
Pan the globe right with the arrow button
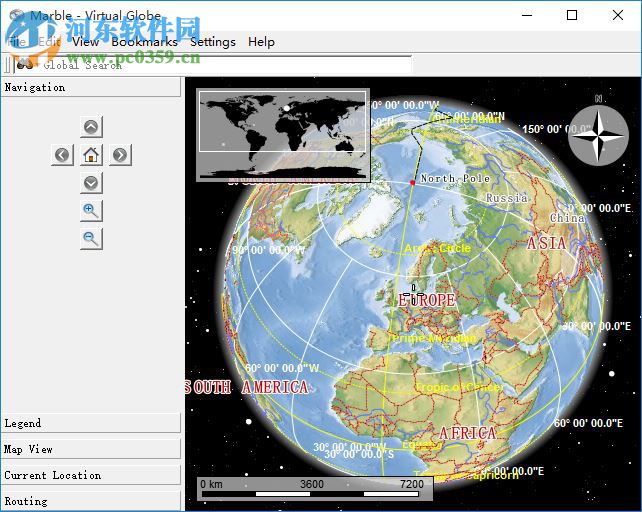click(x=120, y=155)
